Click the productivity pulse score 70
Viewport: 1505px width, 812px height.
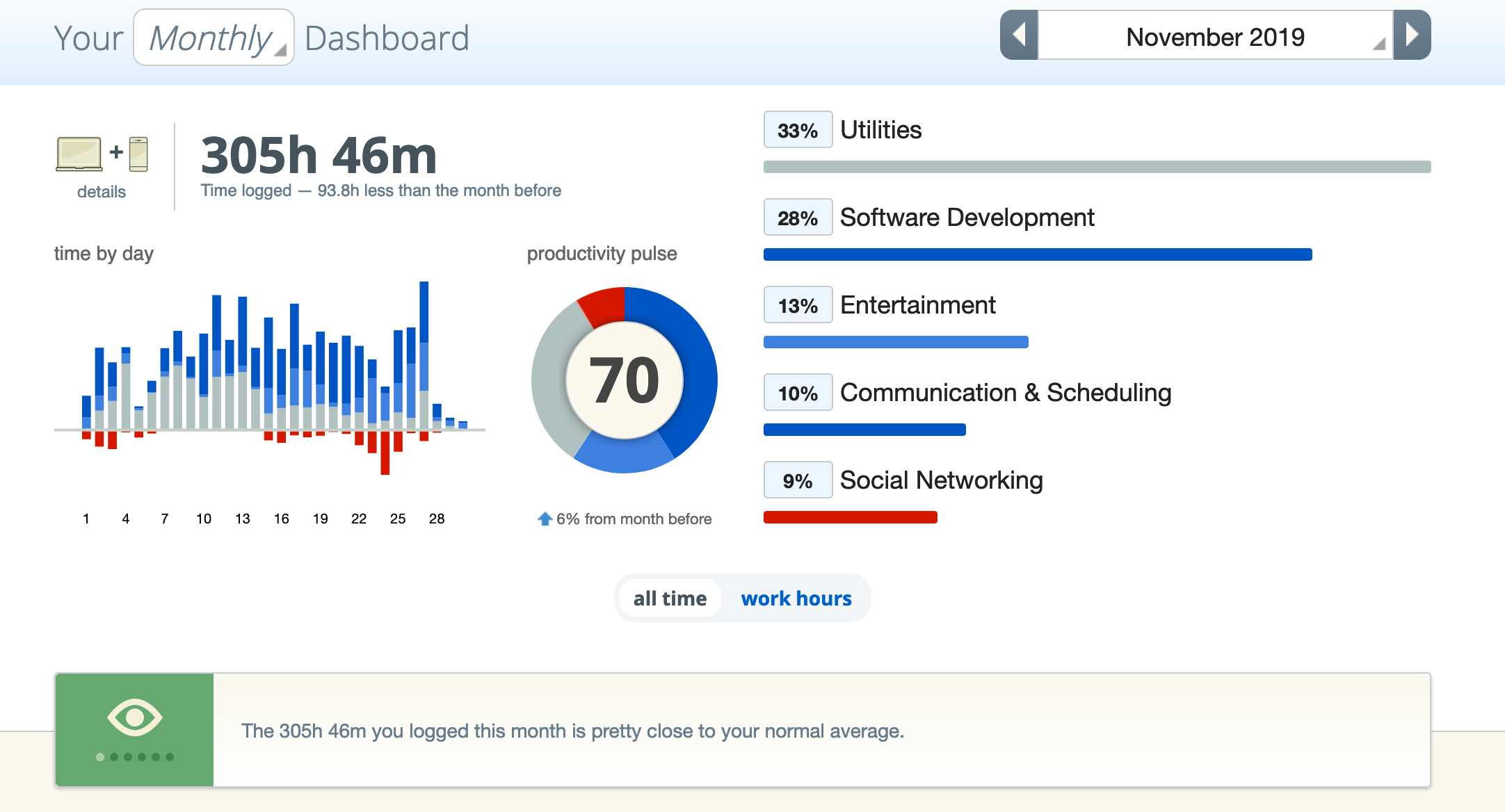click(x=624, y=380)
